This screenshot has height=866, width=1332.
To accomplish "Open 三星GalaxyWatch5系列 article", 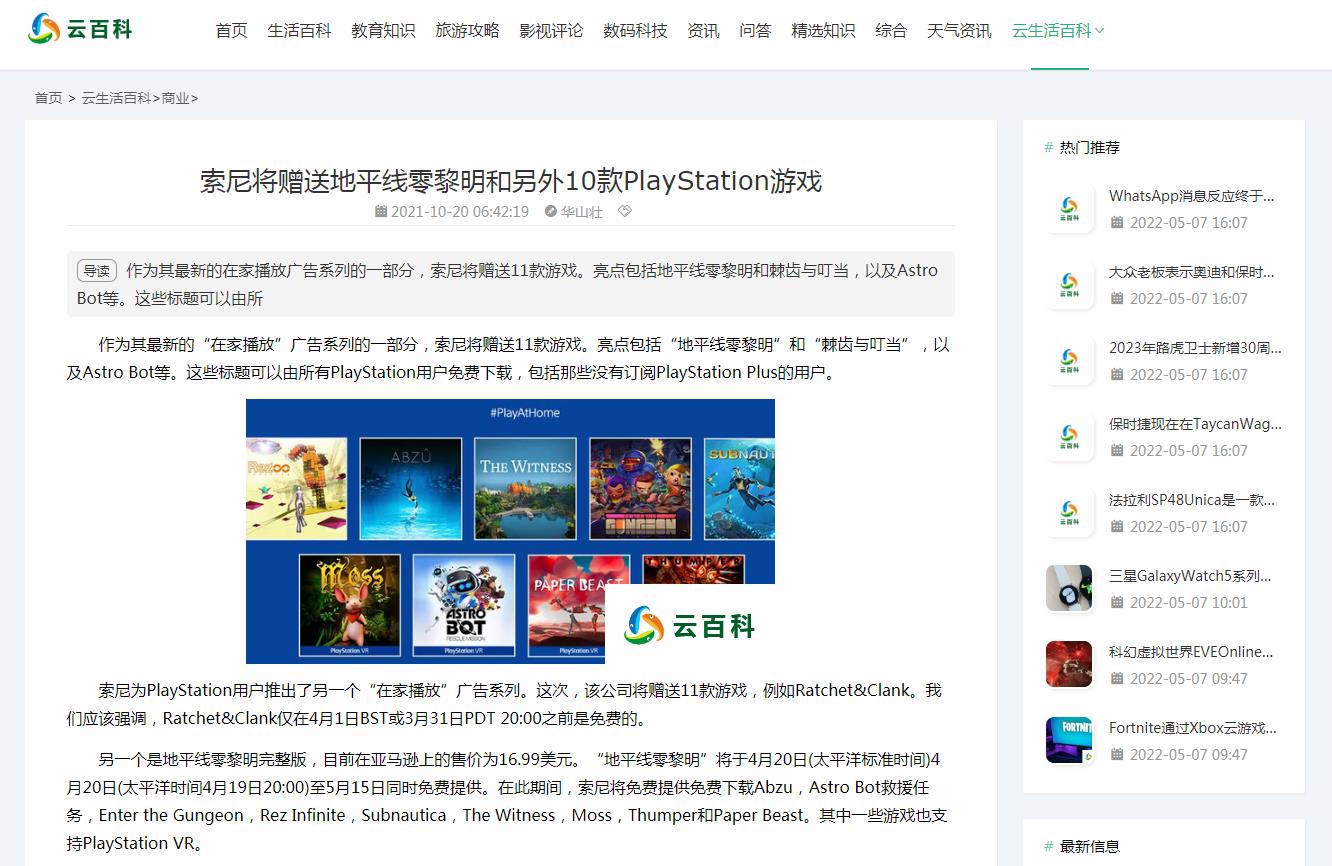I will tap(1190, 576).
